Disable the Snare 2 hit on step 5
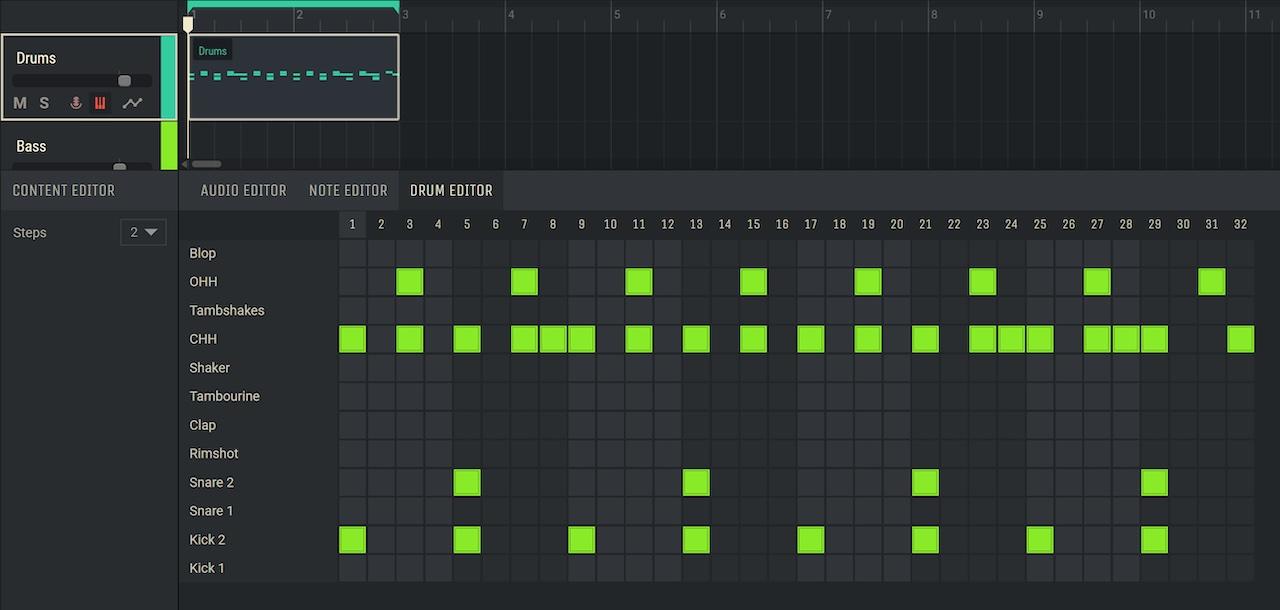 [x=467, y=482]
